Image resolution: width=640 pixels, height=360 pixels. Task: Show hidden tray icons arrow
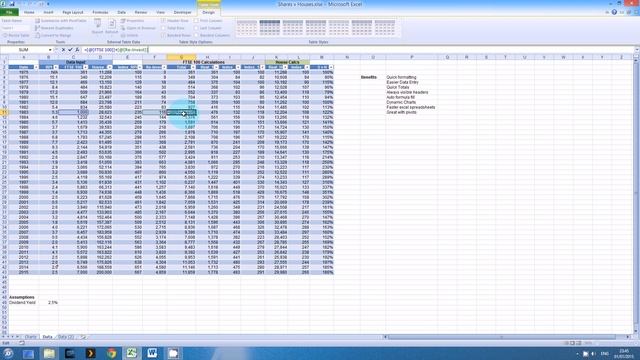point(577,353)
